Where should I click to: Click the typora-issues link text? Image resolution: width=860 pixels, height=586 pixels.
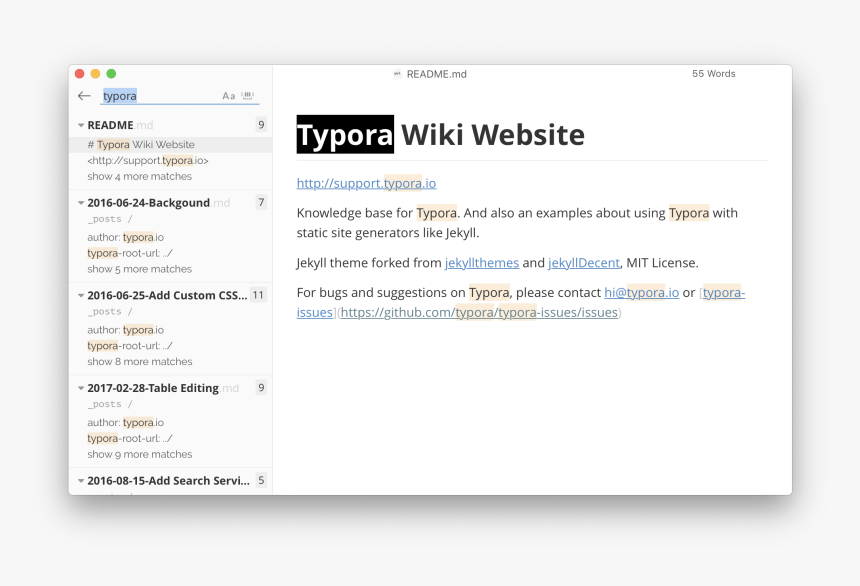coord(723,292)
